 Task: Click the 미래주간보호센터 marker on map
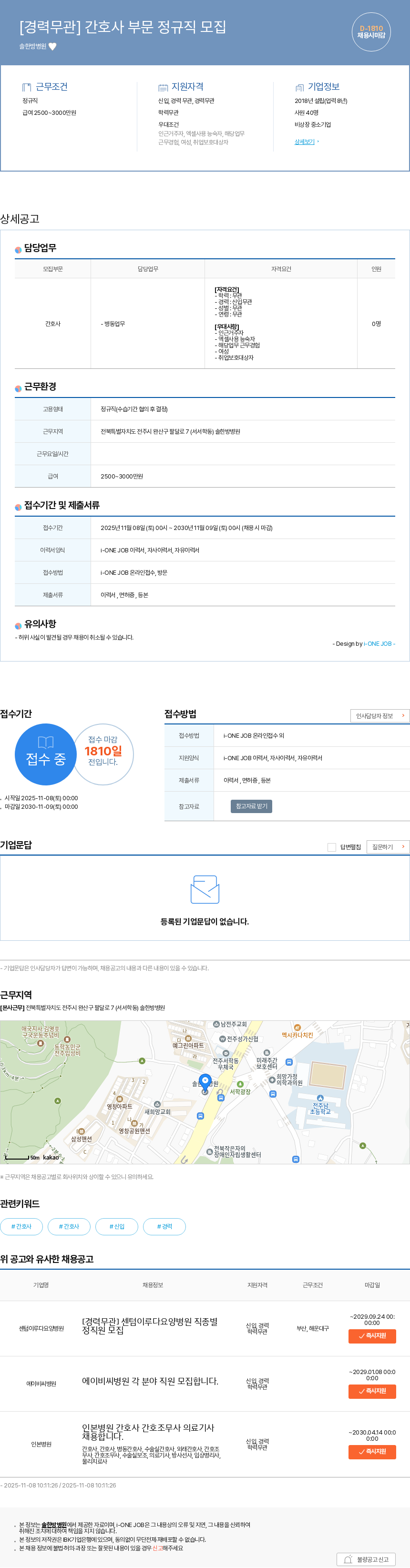coord(266,1052)
